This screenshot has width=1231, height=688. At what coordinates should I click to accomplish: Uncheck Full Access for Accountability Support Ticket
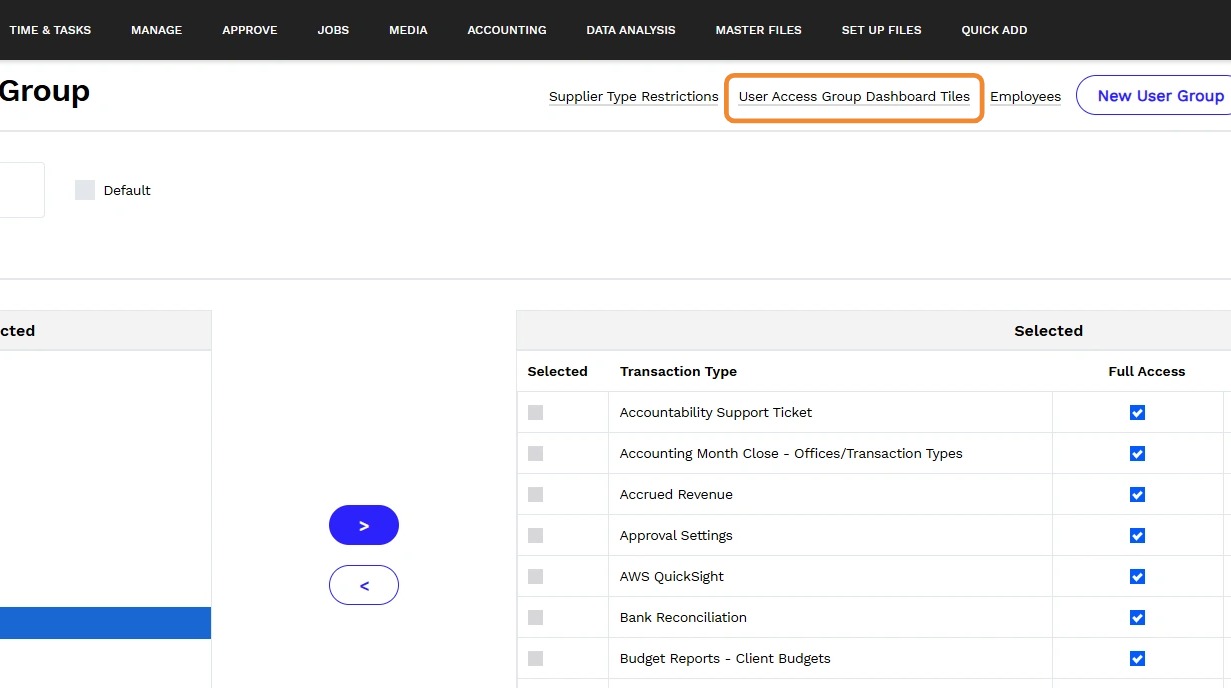(1137, 413)
